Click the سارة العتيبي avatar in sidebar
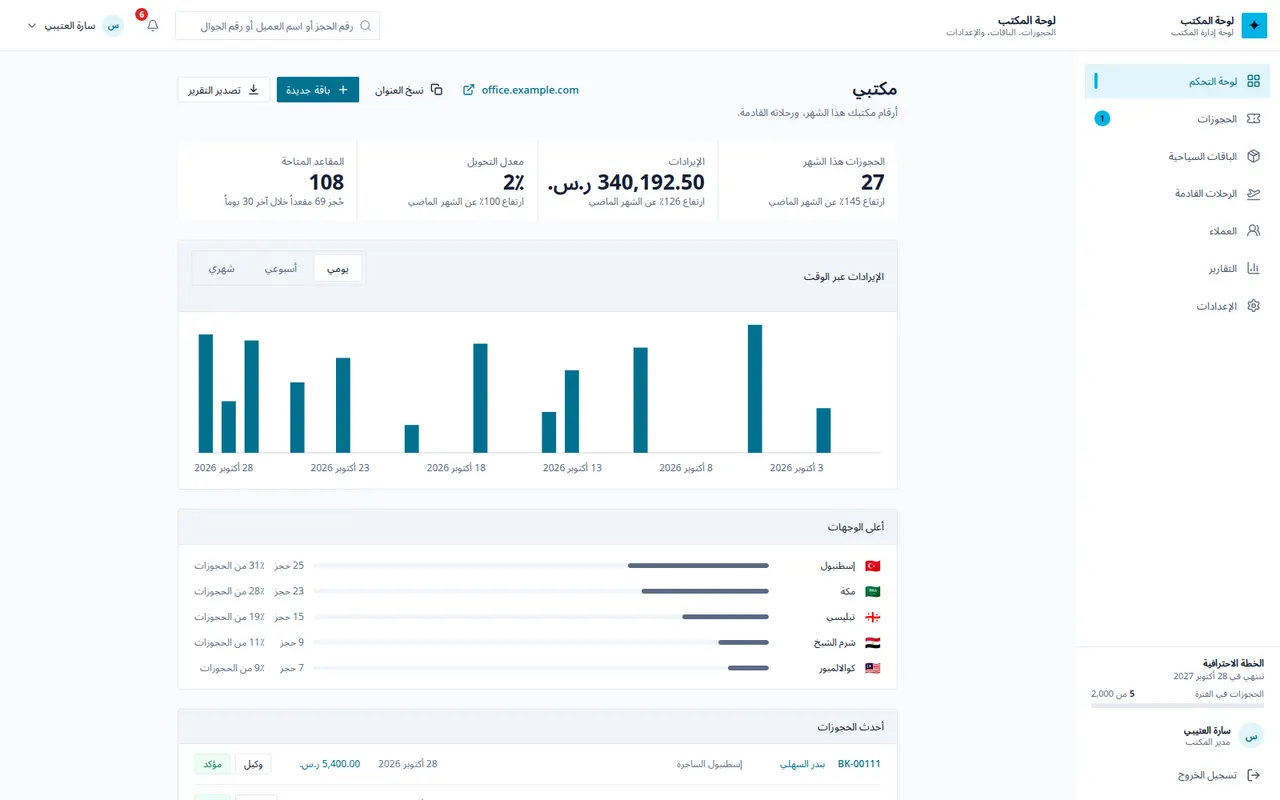Viewport: 1280px width, 800px height. (x=1251, y=736)
